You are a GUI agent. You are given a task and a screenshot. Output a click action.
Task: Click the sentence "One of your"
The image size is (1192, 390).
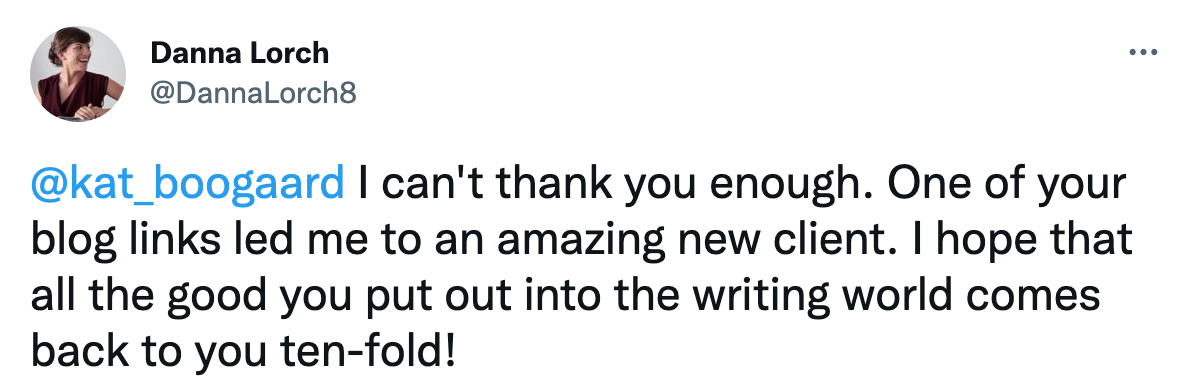[964, 186]
